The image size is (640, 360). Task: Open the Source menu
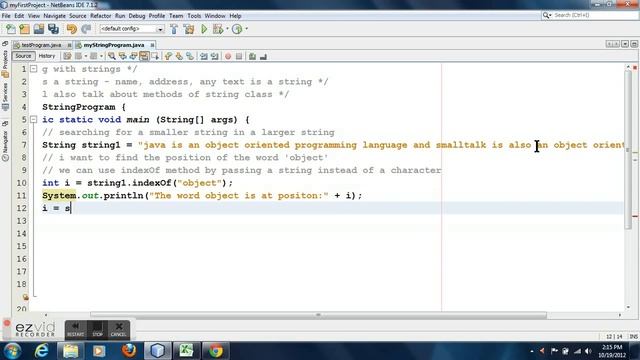point(78,16)
